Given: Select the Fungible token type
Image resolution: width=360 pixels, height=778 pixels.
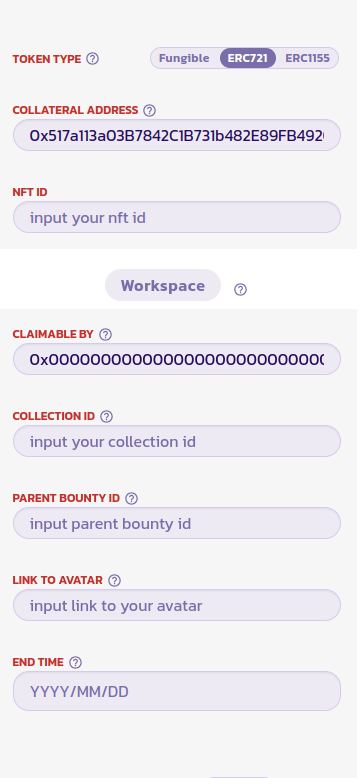Looking at the screenshot, I should [x=184, y=58].
